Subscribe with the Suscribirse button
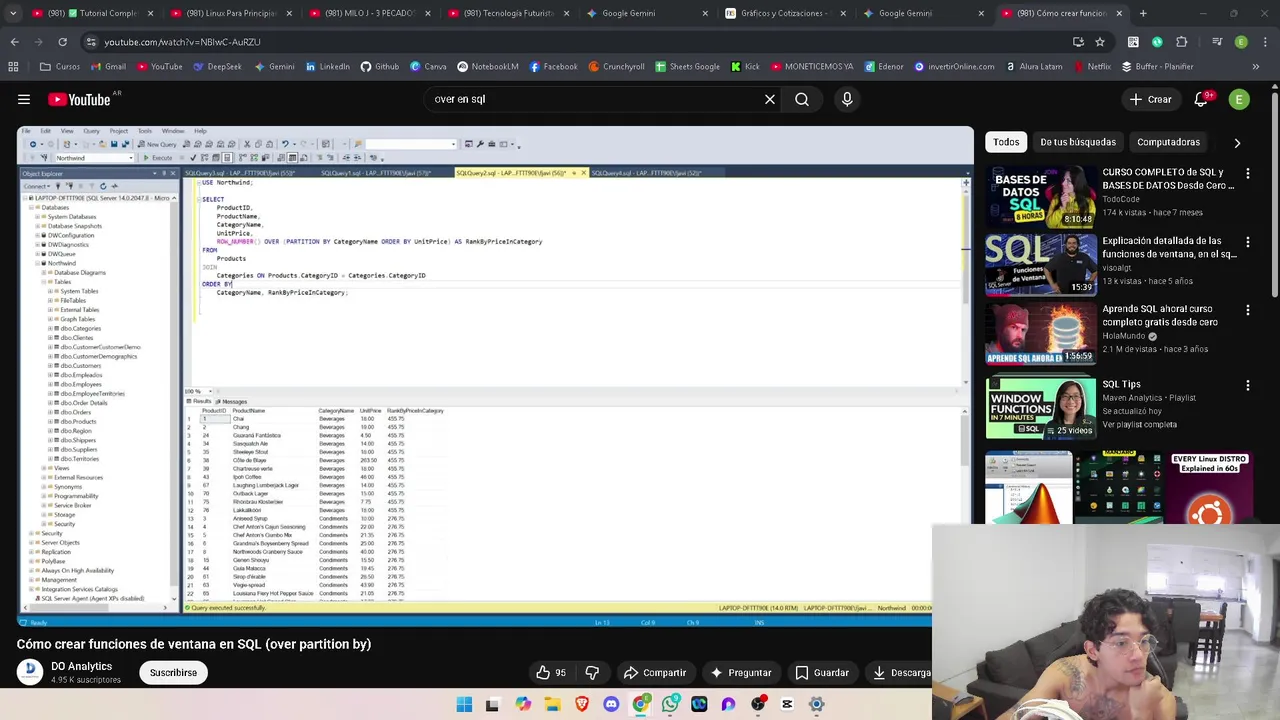This screenshot has height=720, width=1280. pos(173,673)
